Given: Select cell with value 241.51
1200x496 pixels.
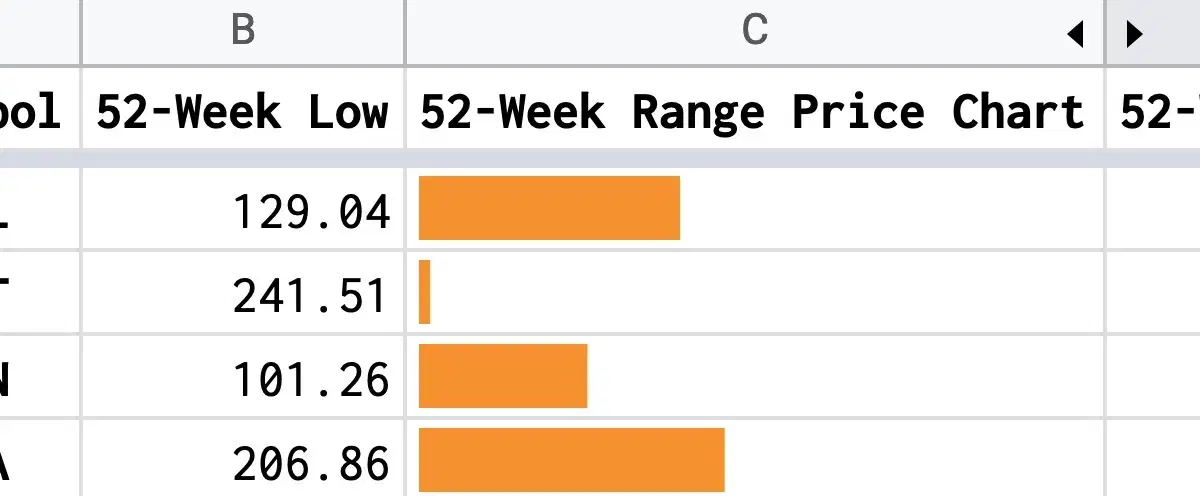Looking at the screenshot, I should (x=243, y=293).
